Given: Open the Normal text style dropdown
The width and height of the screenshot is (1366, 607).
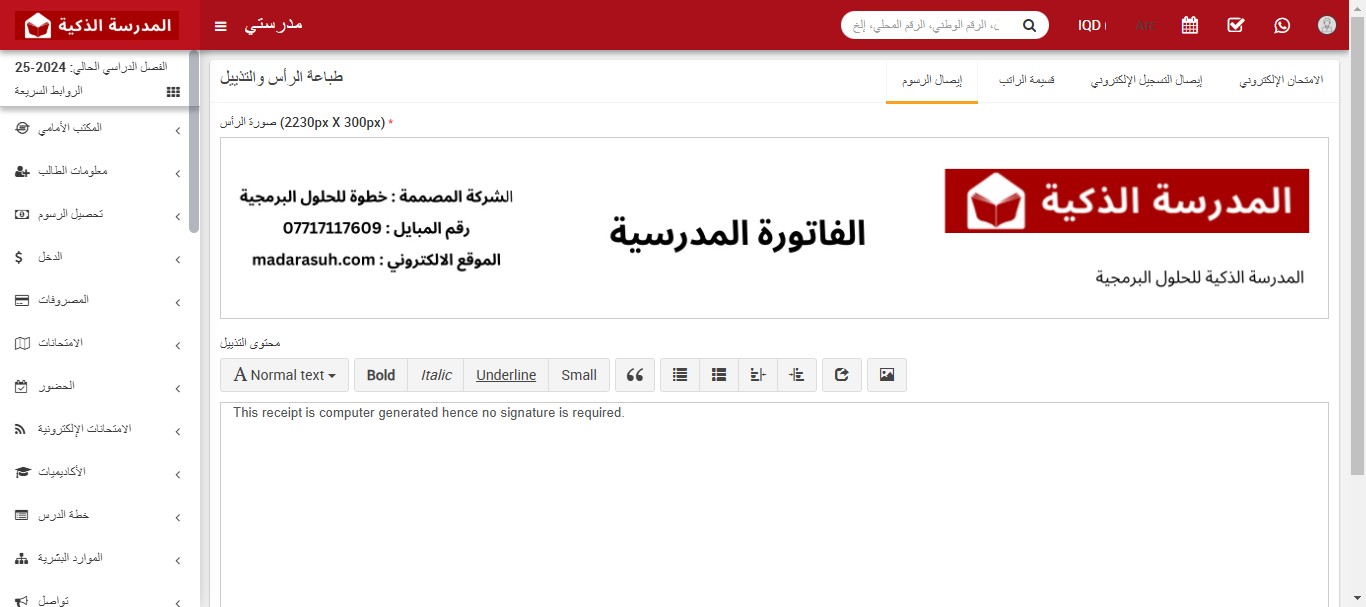Looking at the screenshot, I should click(x=284, y=374).
